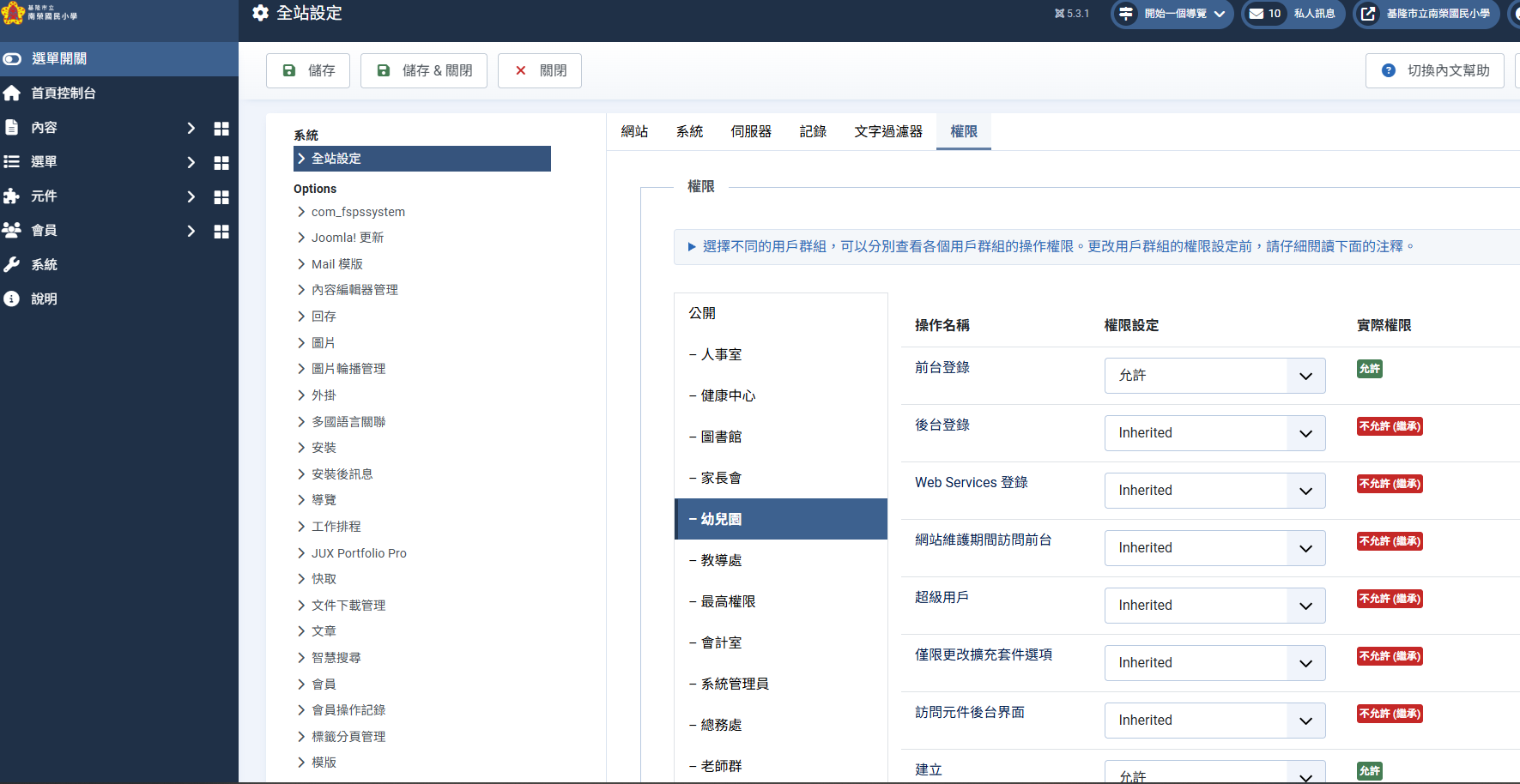Switch to the 文字過濾器 tab

pos(888,131)
